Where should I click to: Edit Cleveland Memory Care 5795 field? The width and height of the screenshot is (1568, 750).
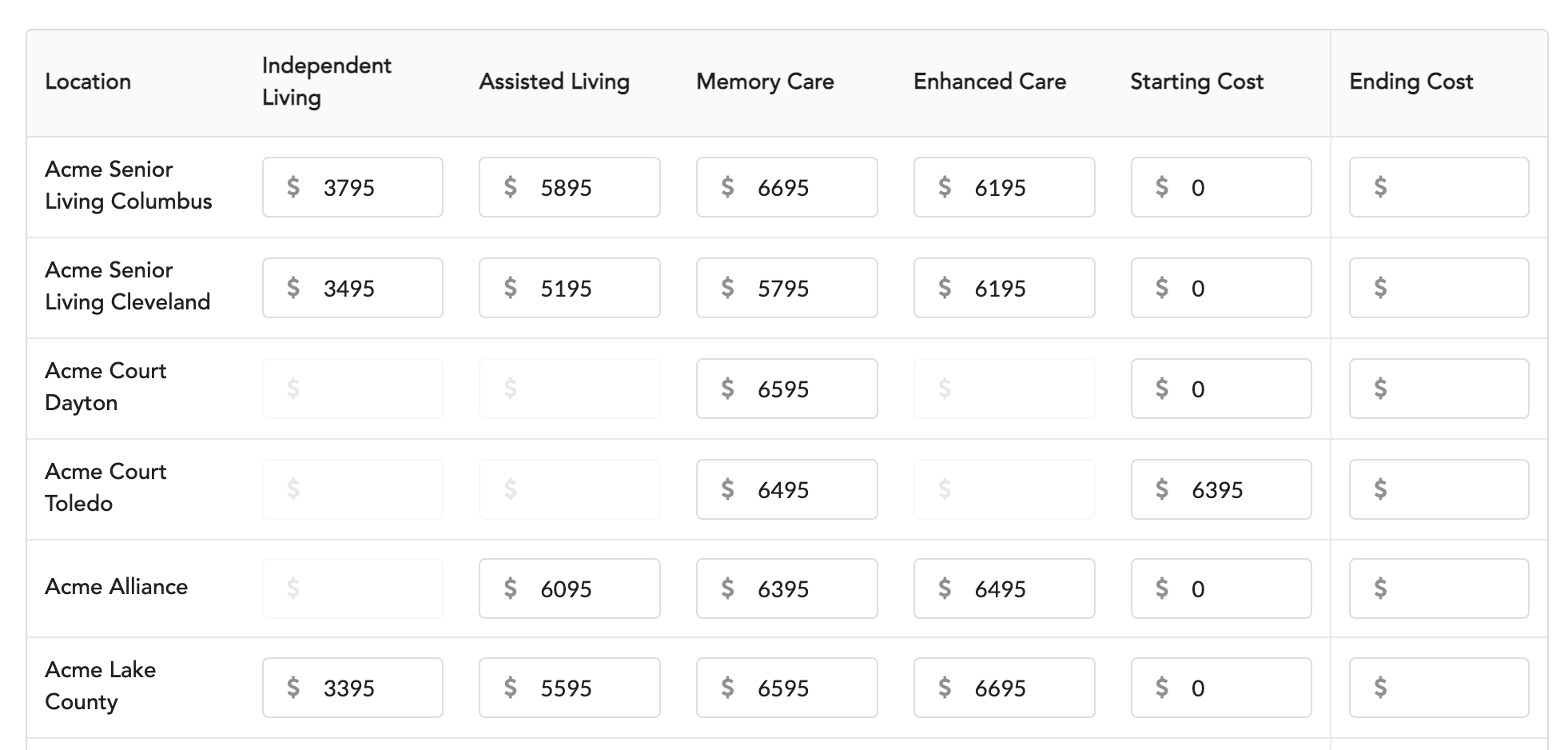pos(787,288)
